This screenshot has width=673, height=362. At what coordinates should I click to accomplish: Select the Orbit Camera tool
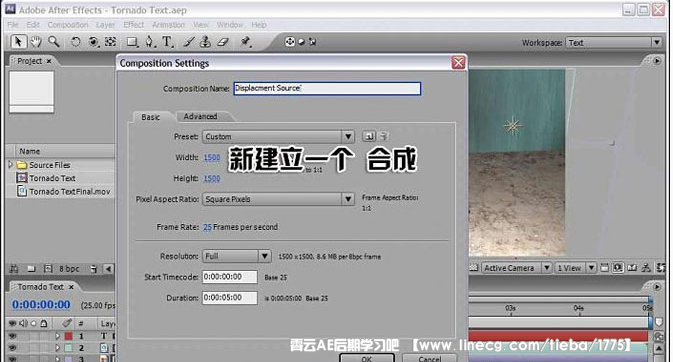click(x=93, y=42)
